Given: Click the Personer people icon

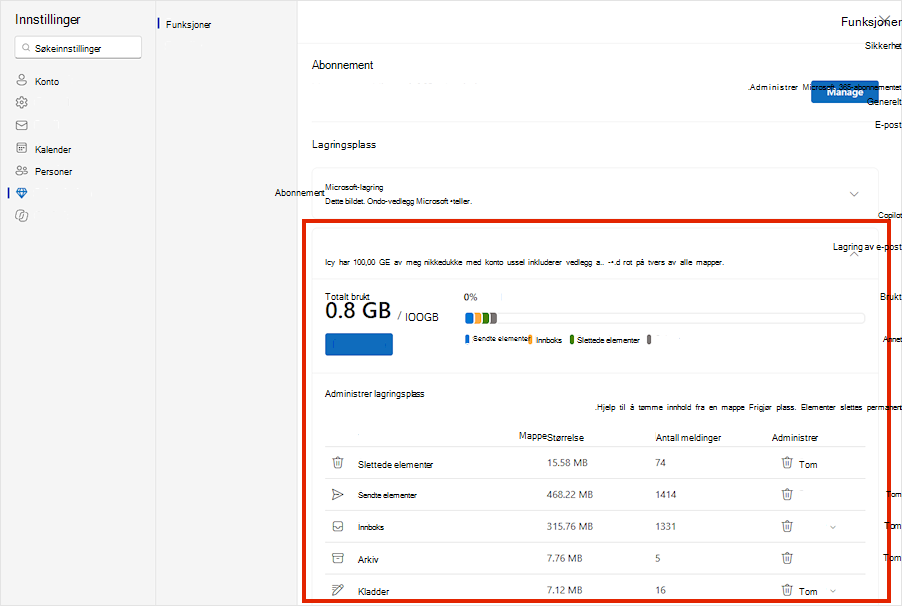Looking at the screenshot, I should coord(21,170).
